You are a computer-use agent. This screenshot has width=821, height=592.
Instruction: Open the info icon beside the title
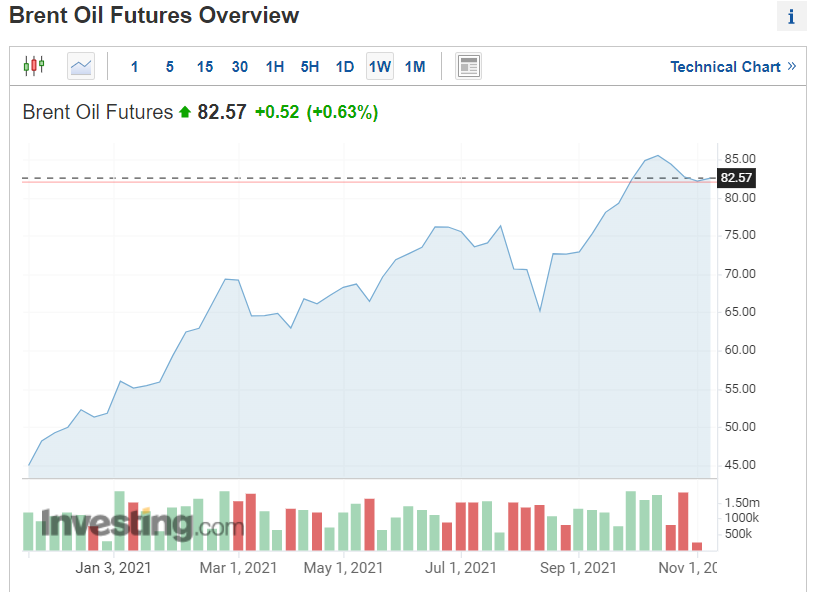point(791,17)
